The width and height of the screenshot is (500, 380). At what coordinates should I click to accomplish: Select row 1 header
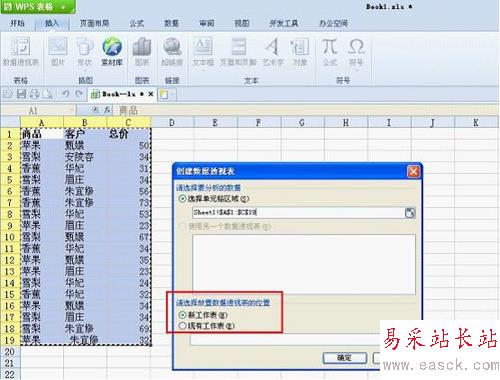pos(10,134)
